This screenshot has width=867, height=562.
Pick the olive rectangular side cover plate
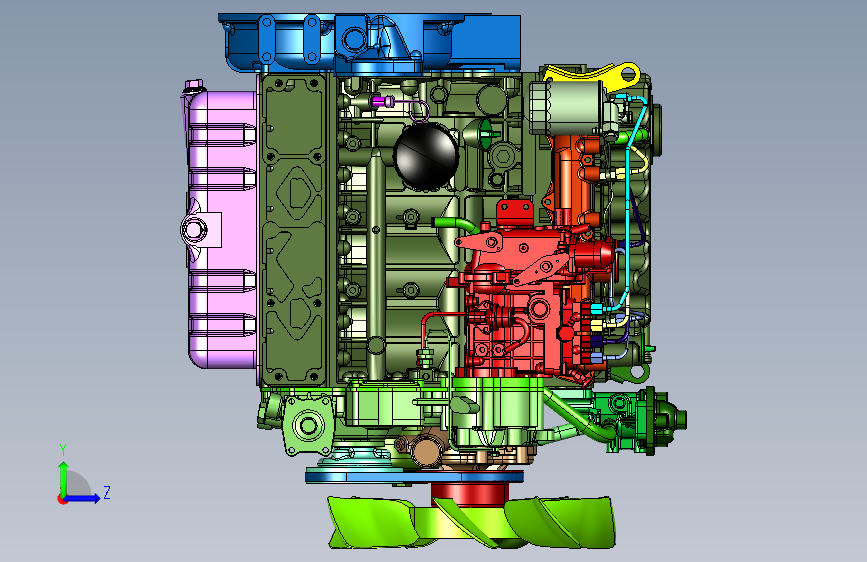[294, 230]
